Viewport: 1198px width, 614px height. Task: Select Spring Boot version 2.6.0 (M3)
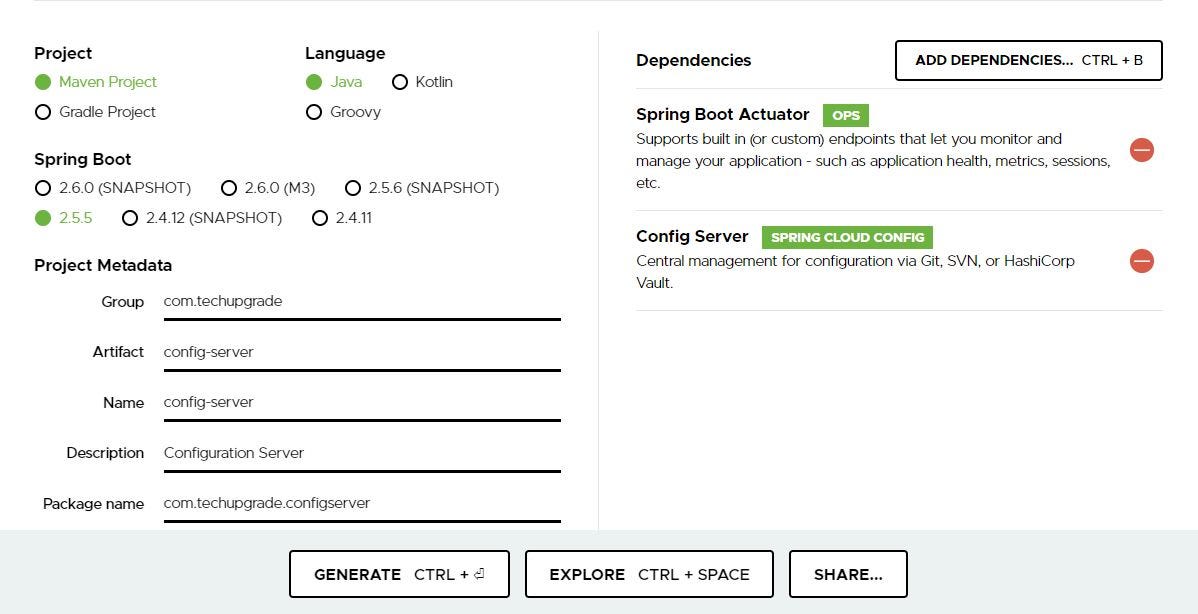point(229,188)
